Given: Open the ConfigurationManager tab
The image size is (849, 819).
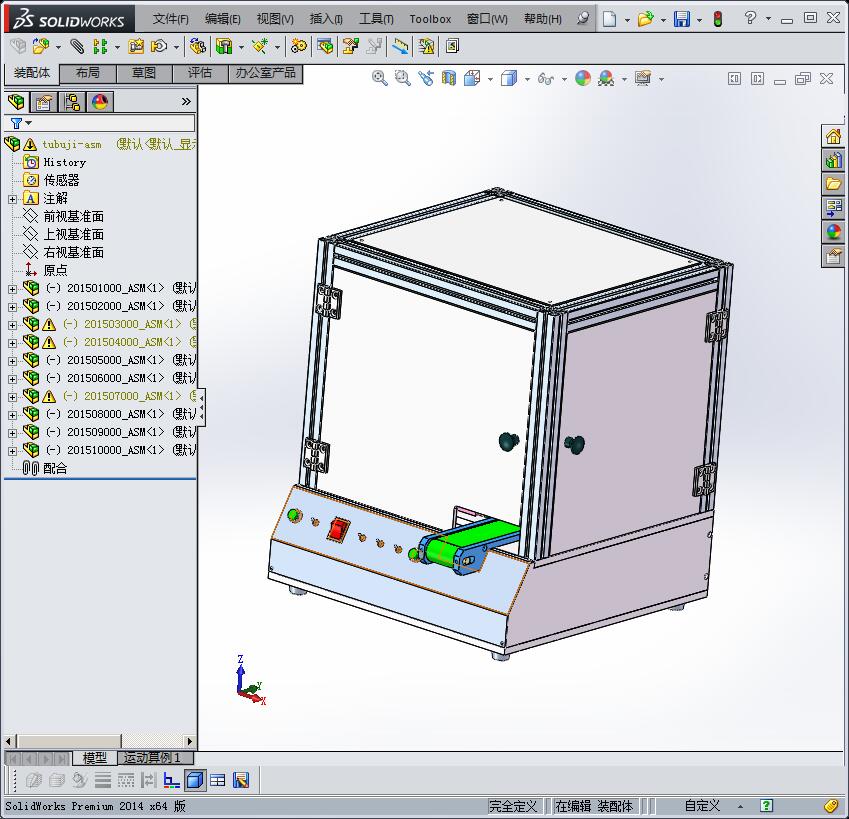Looking at the screenshot, I should 71,102.
